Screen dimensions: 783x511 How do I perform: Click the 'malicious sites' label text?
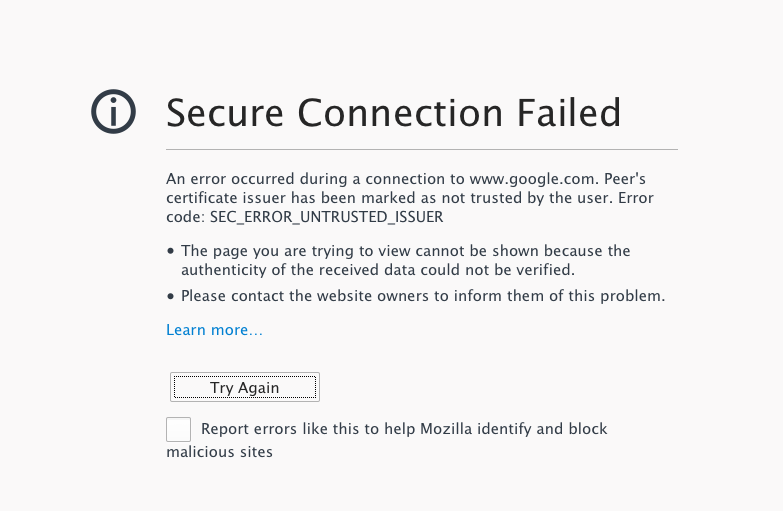(220, 452)
